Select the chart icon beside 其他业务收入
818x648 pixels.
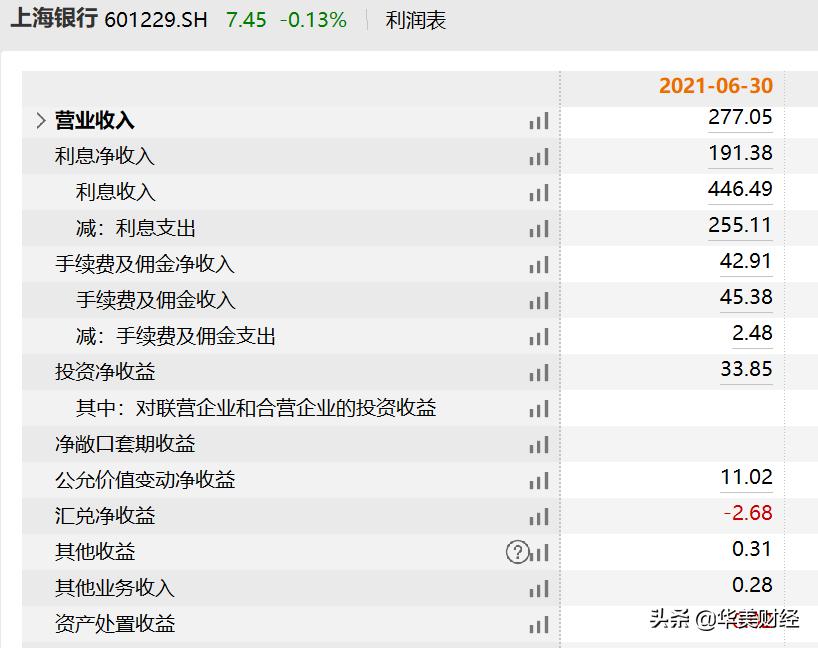(539, 588)
